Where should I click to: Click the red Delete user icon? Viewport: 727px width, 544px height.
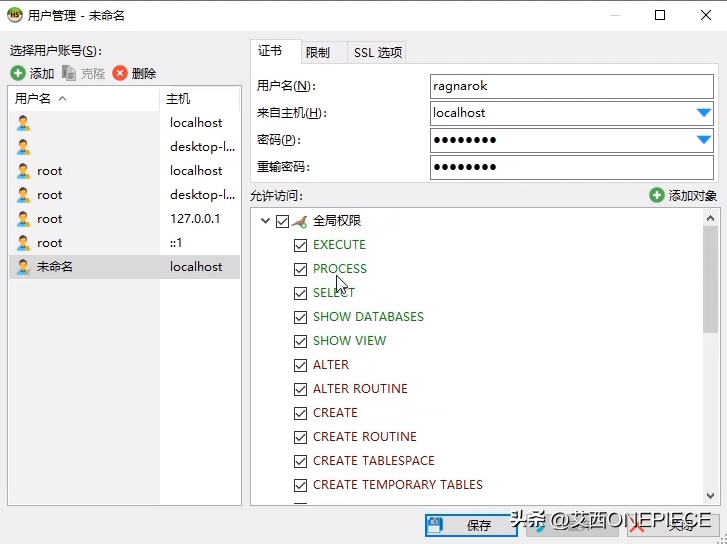click(120, 73)
